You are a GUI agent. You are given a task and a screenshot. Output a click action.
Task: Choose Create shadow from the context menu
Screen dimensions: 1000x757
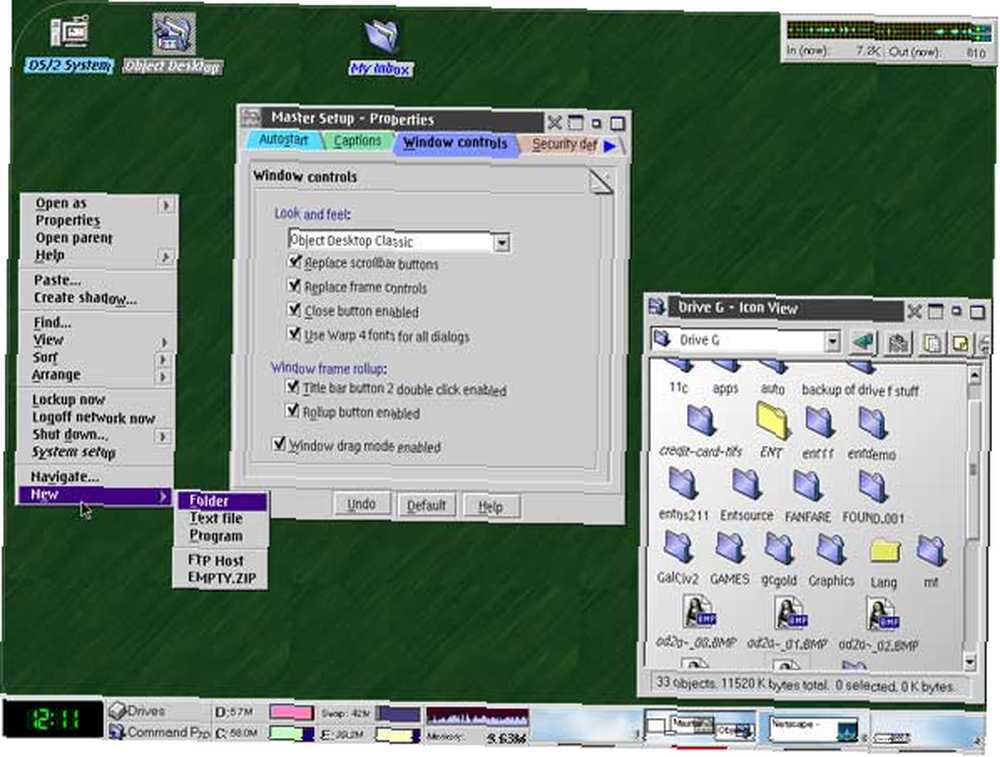coord(85,298)
